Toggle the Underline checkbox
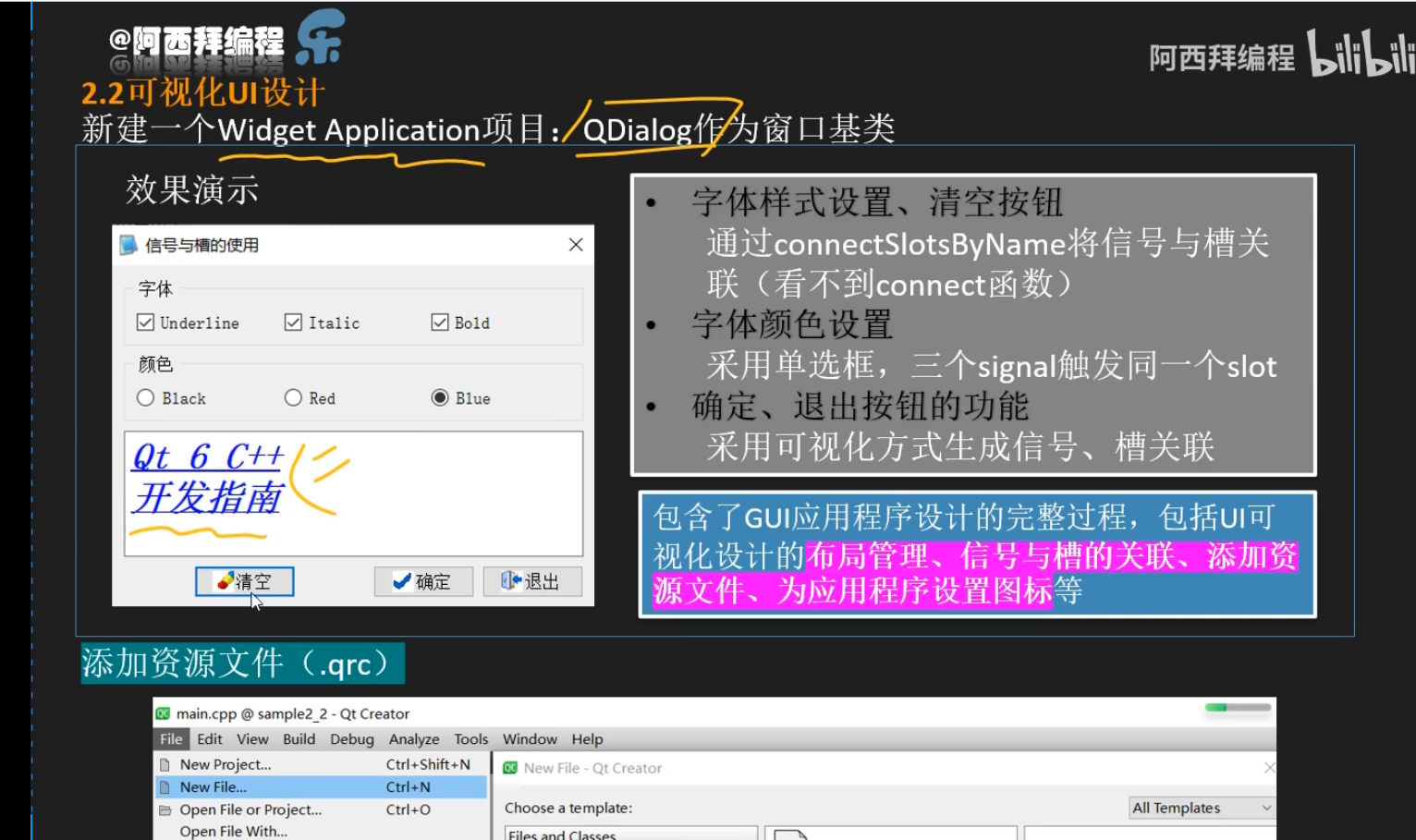The height and width of the screenshot is (840, 1416). coord(145,323)
